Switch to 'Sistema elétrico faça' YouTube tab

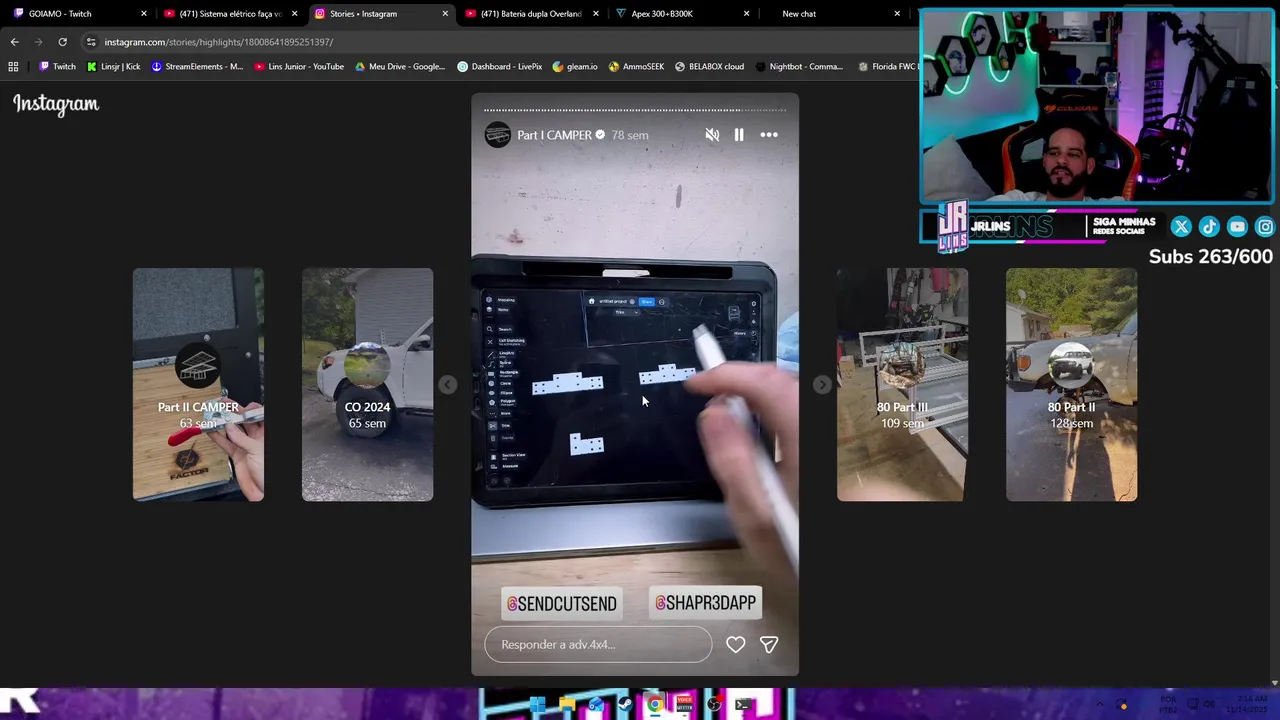[229, 14]
